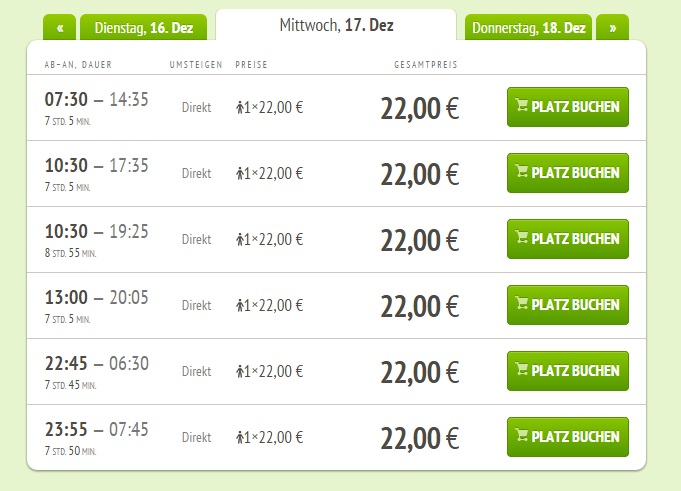This screenshot has width=681, height=491.
Task: Click the 13:00 – 20:05 time entry
Action: click(97, 297)
